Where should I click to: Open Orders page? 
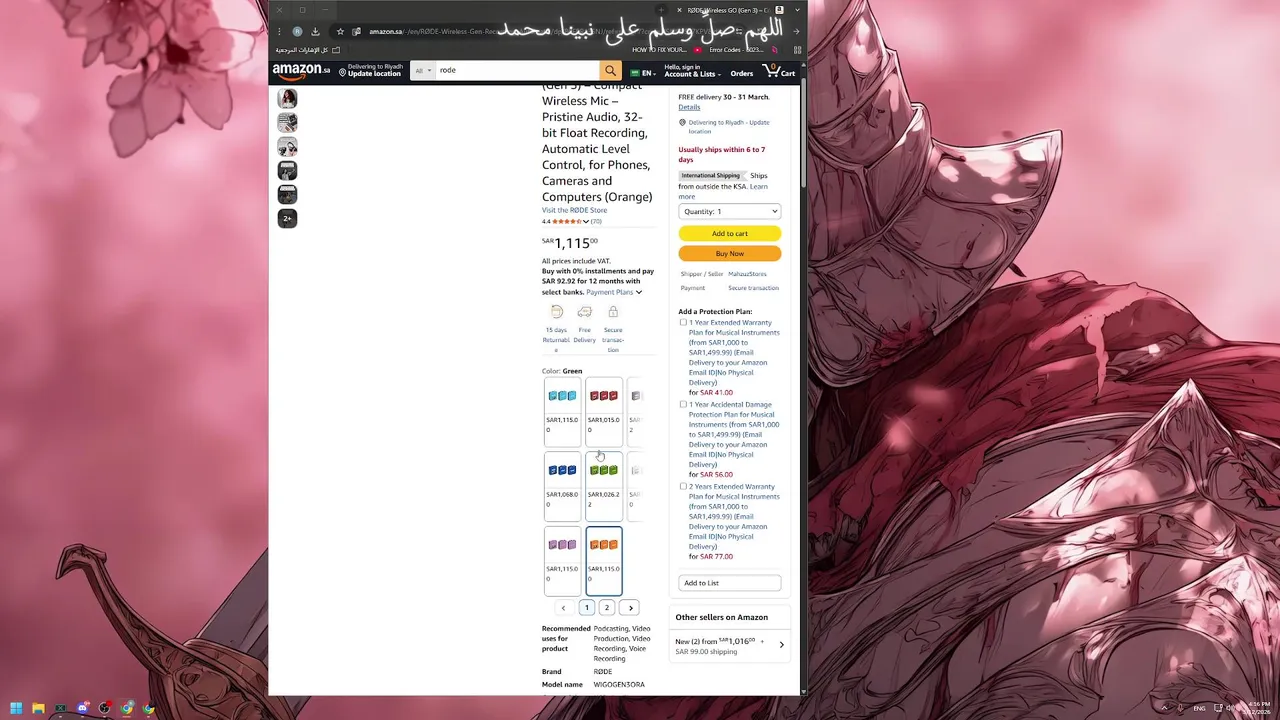coord(741,73)
